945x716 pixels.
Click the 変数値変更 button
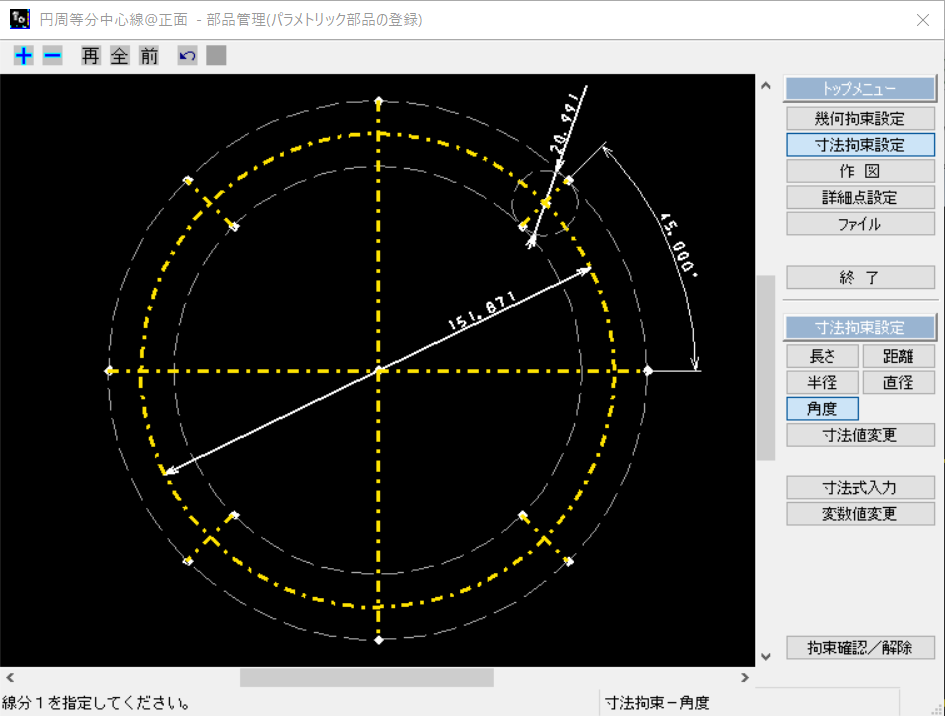point(860,514)
